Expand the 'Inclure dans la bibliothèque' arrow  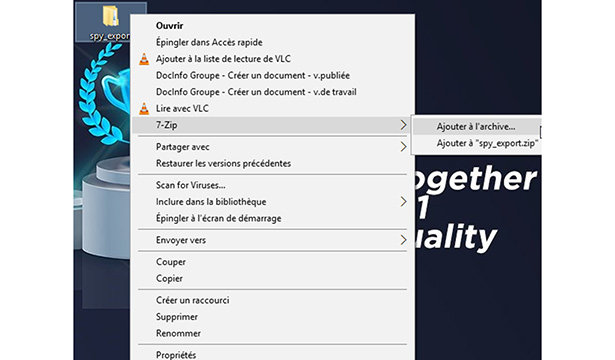tap(403, 202)
